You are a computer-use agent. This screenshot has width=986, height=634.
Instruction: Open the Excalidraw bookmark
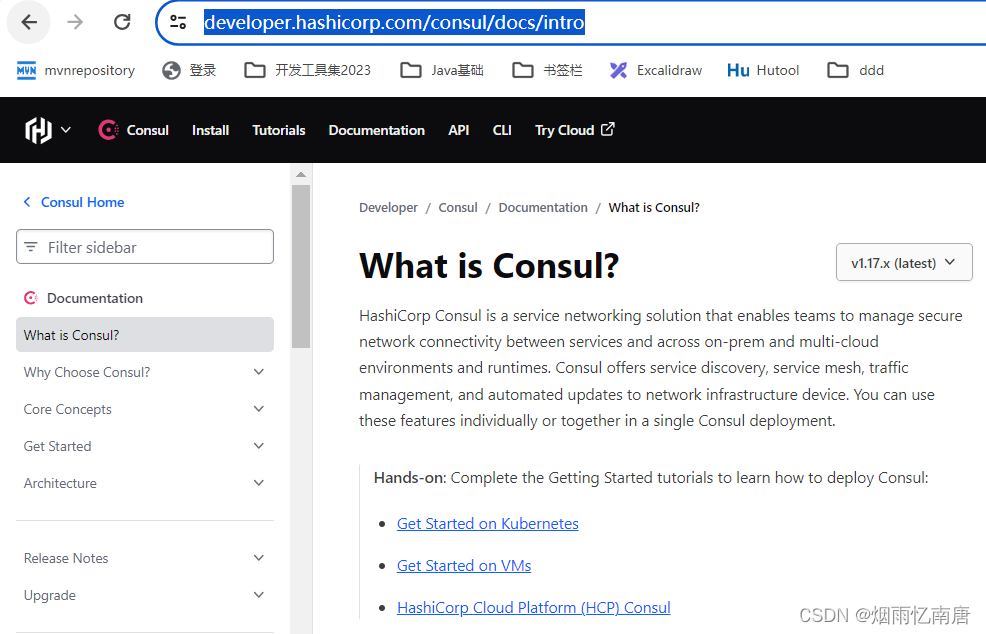(656, 70)
